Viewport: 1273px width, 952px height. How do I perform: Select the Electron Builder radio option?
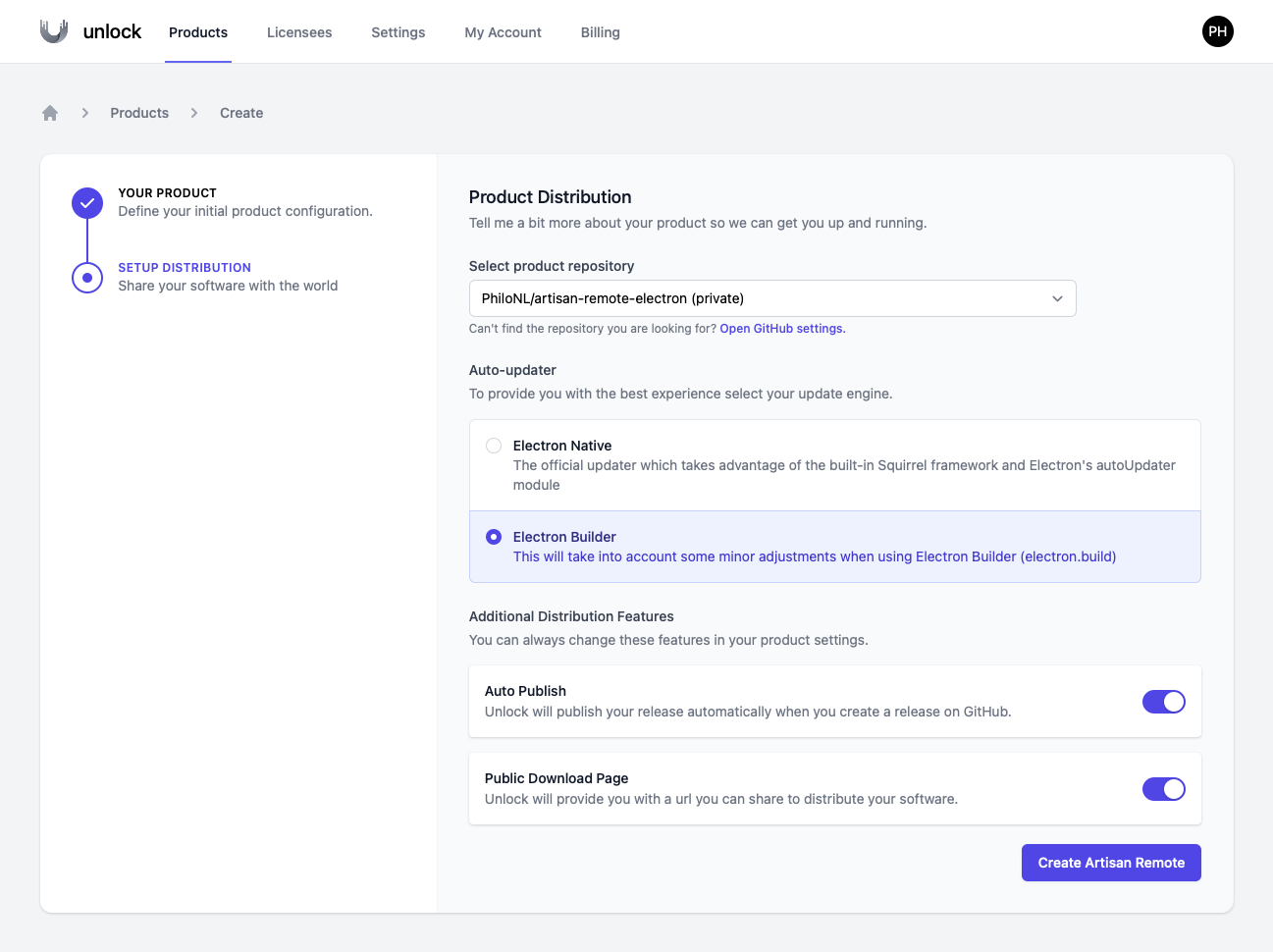pos(494,537)
